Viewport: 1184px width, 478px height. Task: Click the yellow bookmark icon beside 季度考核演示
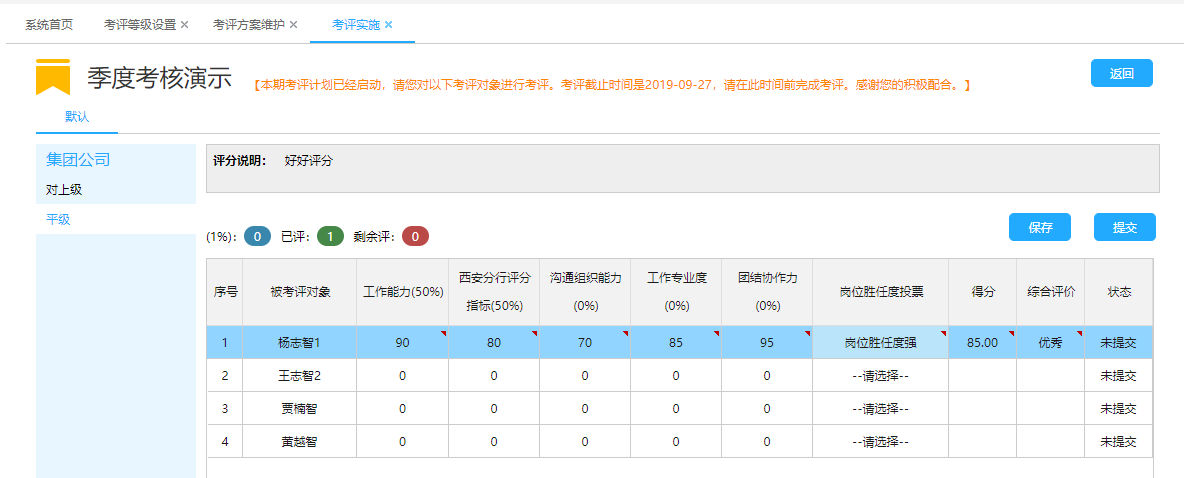(53, 77)
